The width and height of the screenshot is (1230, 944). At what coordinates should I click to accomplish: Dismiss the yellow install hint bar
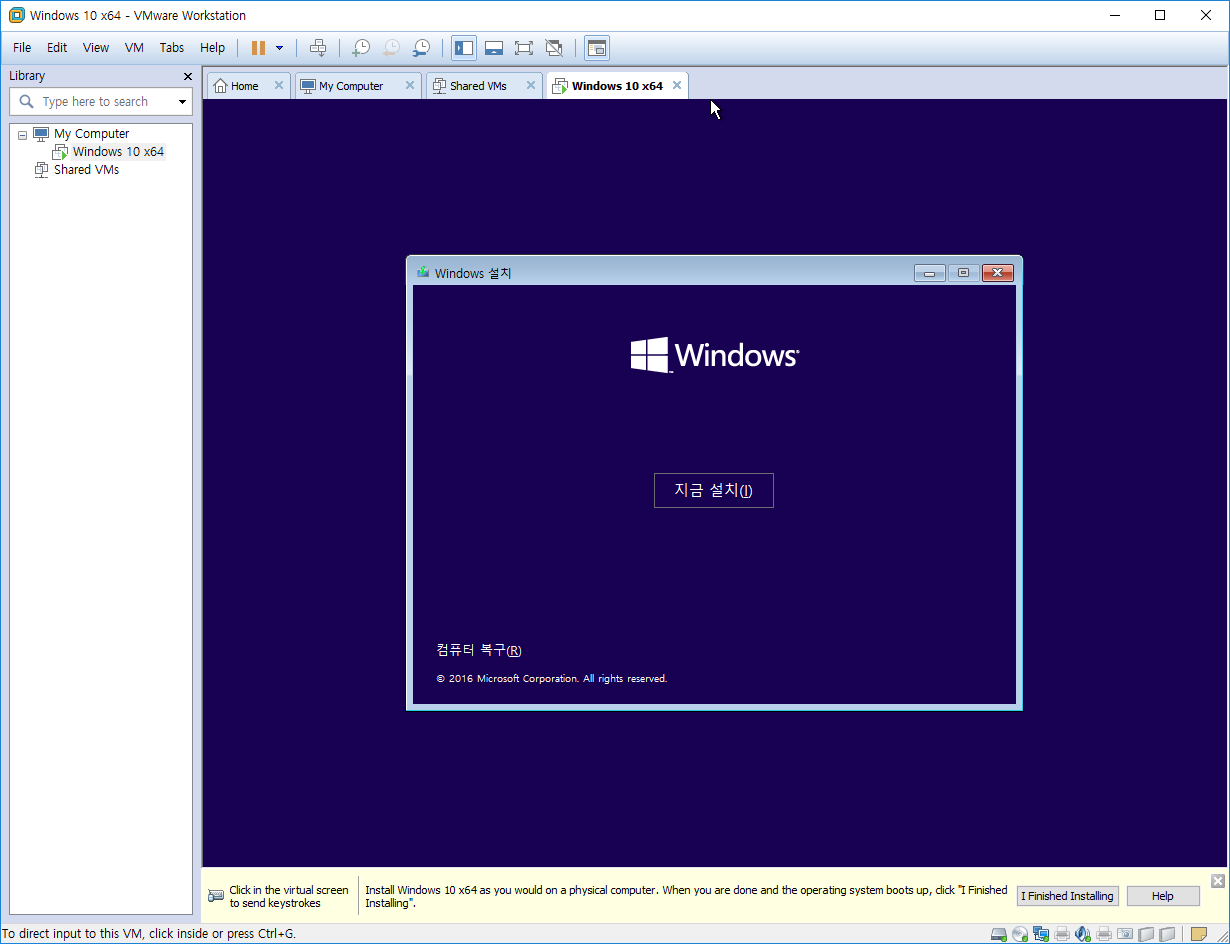pos(1217,881)
